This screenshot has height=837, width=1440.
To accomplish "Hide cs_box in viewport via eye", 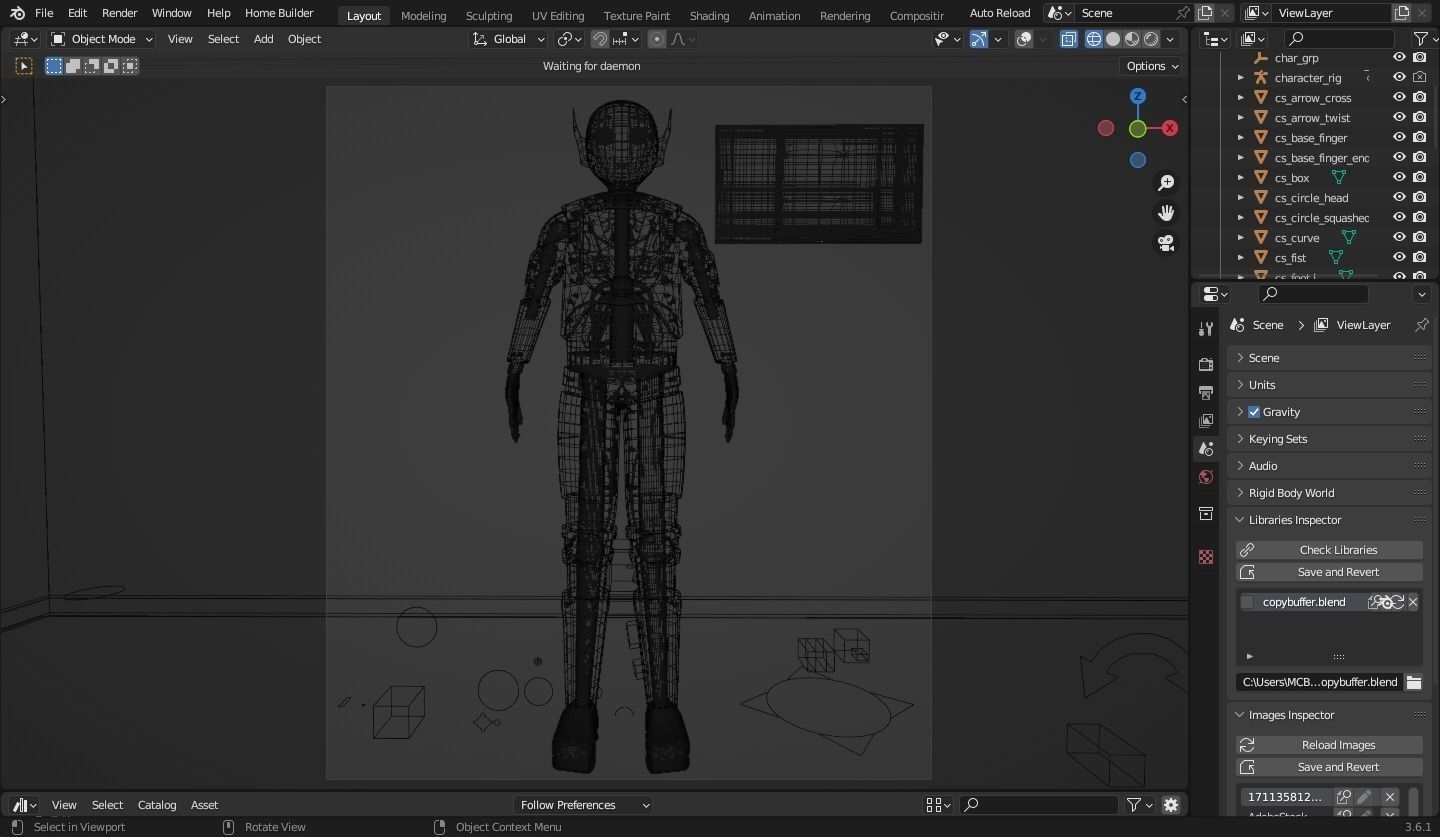I will (1399, 177).
